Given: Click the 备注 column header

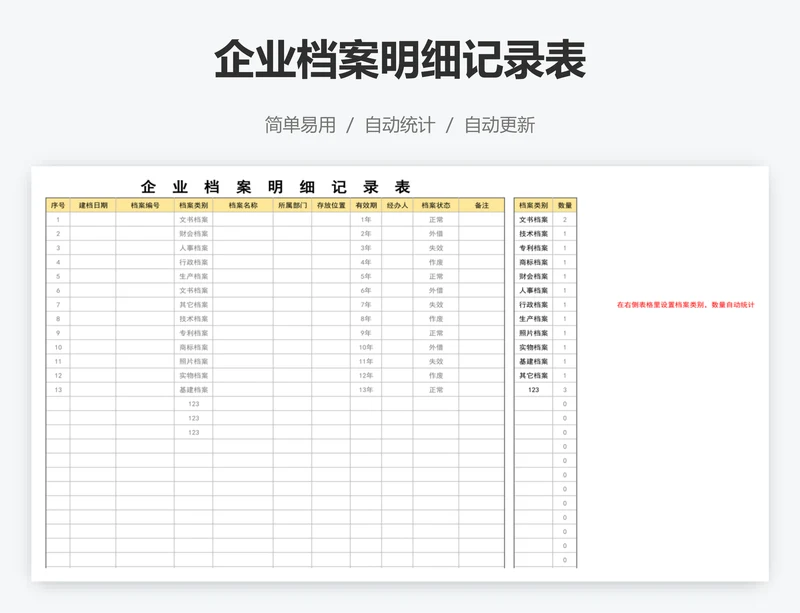Looking at the screenshot, I should pos(482,205).
